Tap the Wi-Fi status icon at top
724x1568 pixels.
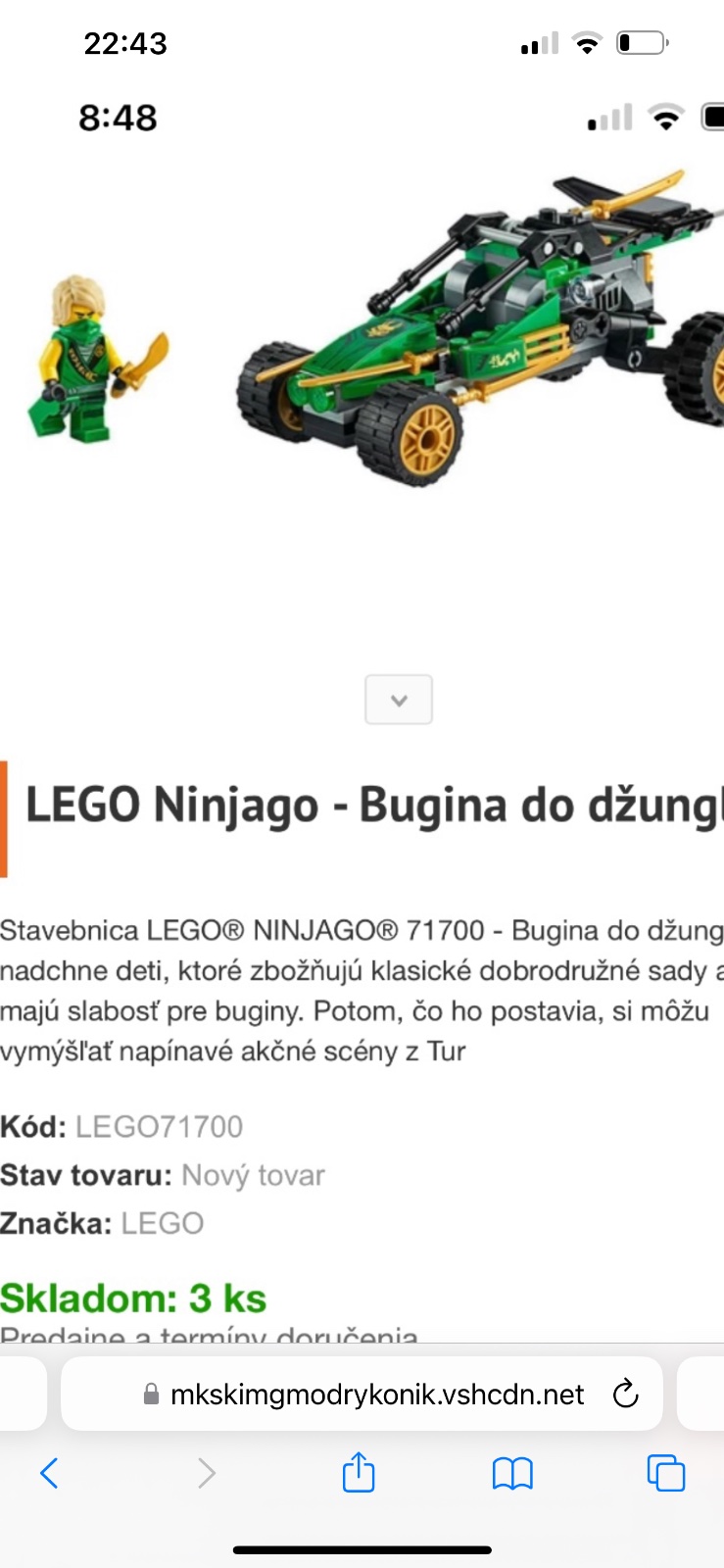tap(587, 43)
